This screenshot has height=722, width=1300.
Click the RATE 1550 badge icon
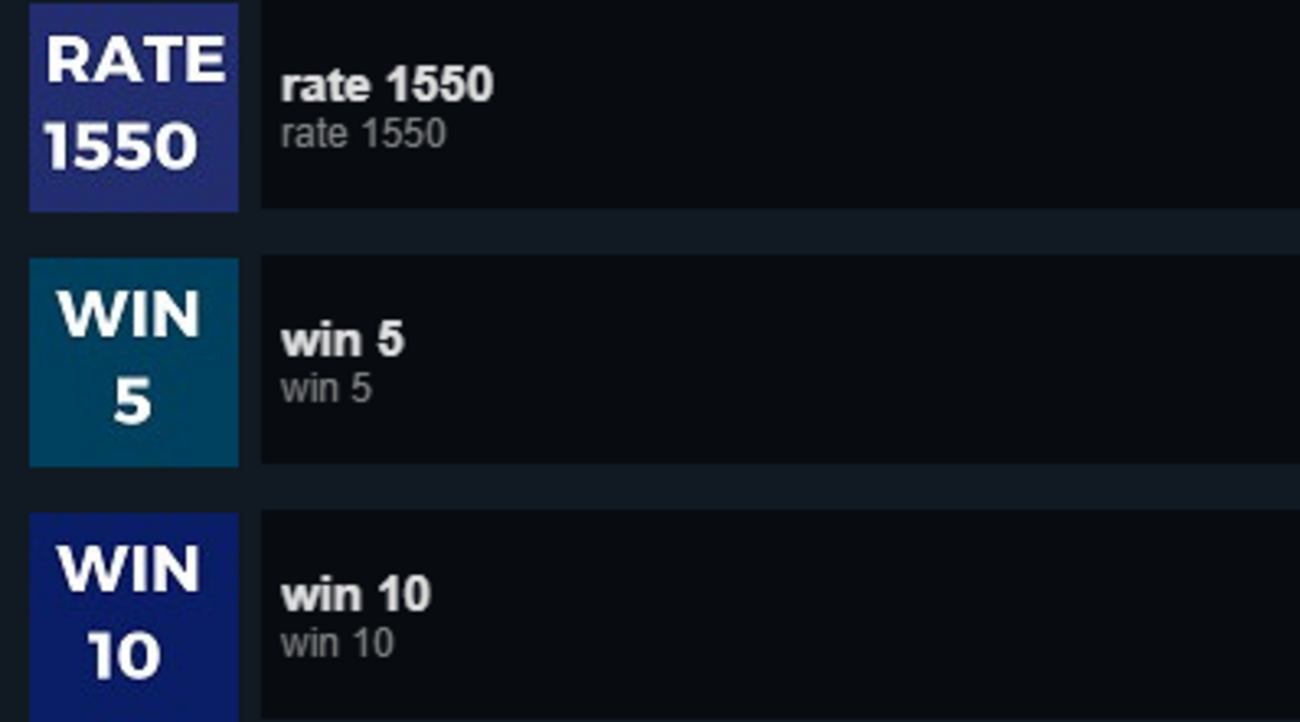tap(133, 106)
